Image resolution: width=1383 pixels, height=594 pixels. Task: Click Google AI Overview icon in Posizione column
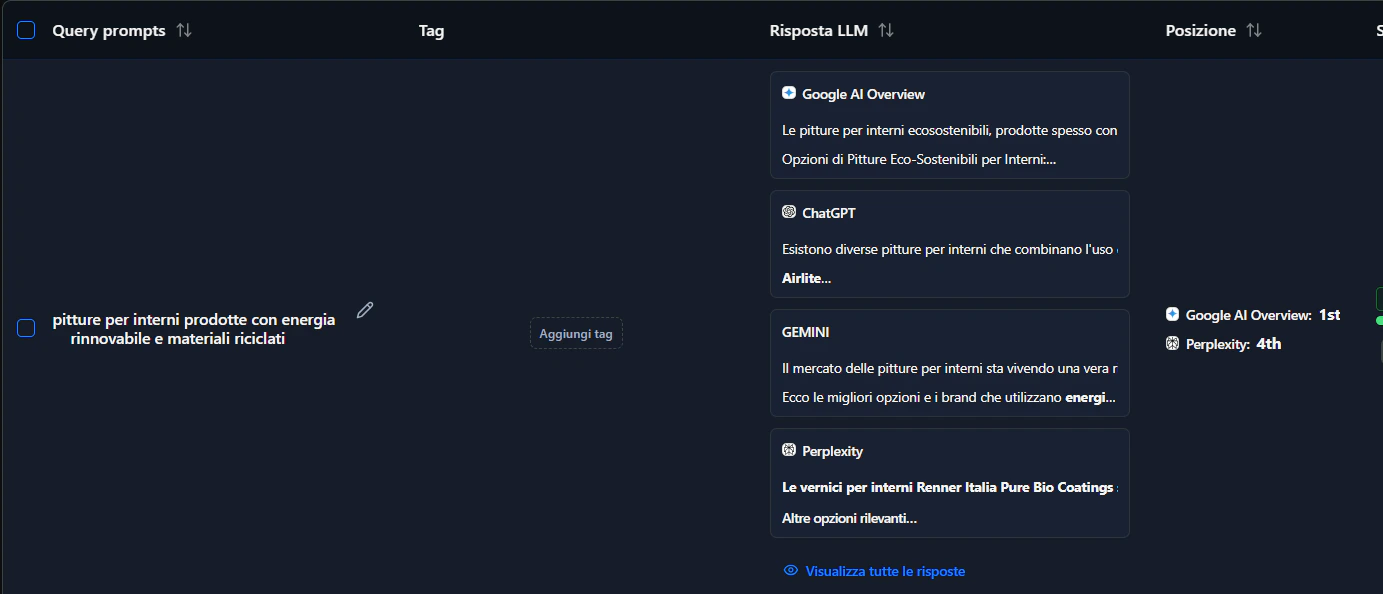[1173, 314]
